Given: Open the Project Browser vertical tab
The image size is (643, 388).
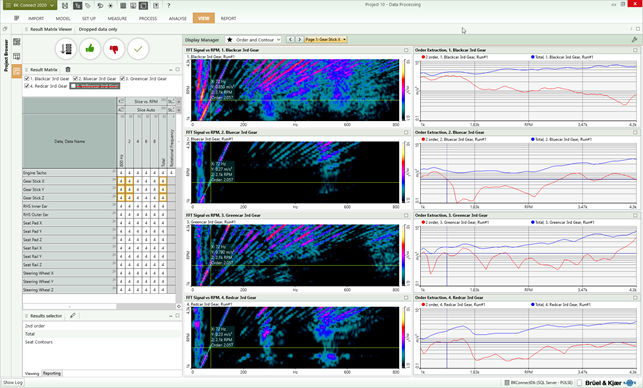Looking at the screenshot, I should coord(6,55).
